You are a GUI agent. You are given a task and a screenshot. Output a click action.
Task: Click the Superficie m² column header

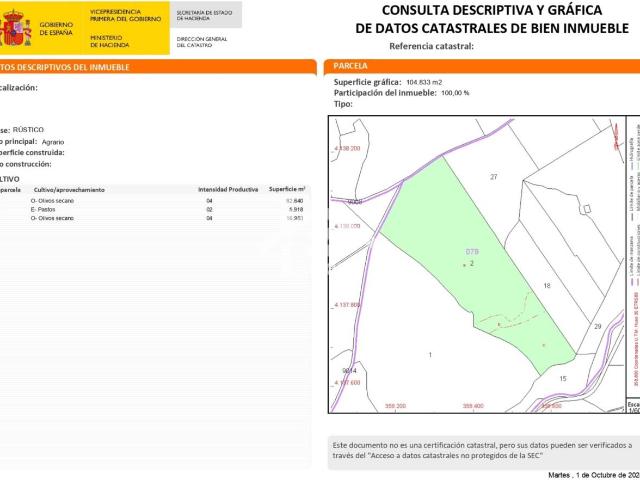click(287, 189)
